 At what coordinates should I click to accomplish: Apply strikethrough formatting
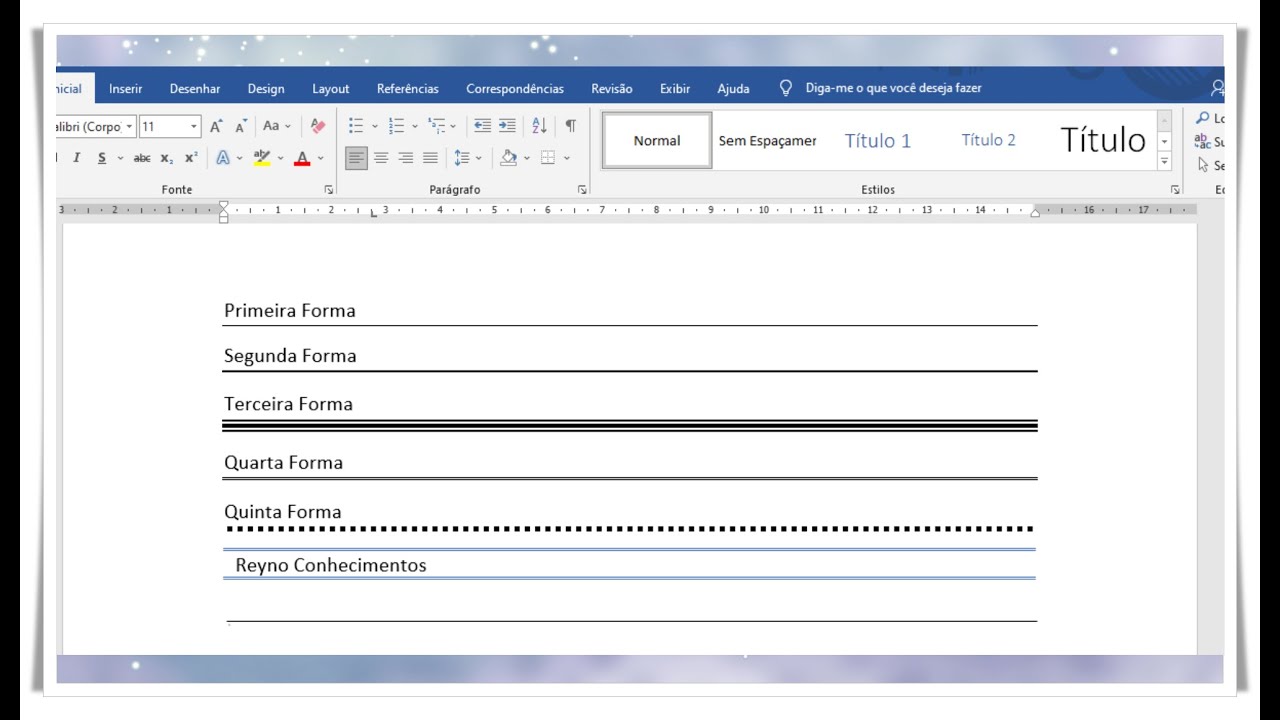143,158
